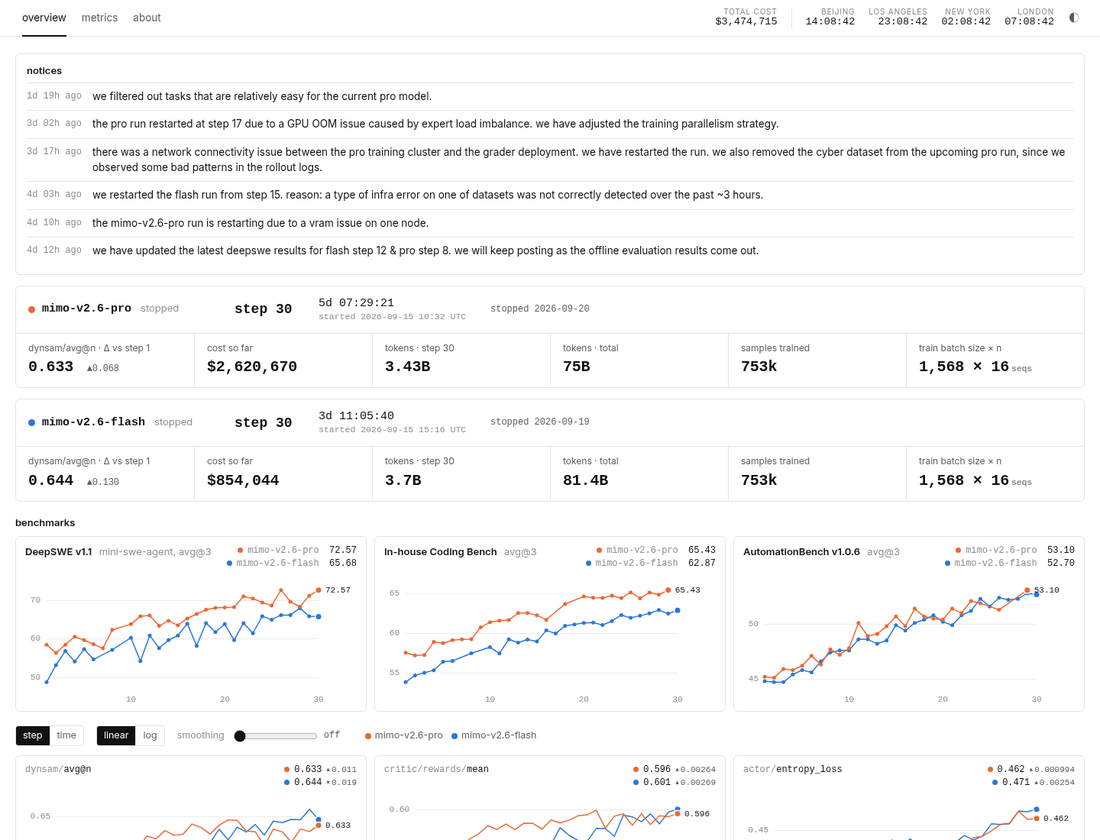The width and height of the screenshot is (1100, 840).
Task: Click the flash tokens step 30 value 3.7B
Action: [x=403, y=480]
